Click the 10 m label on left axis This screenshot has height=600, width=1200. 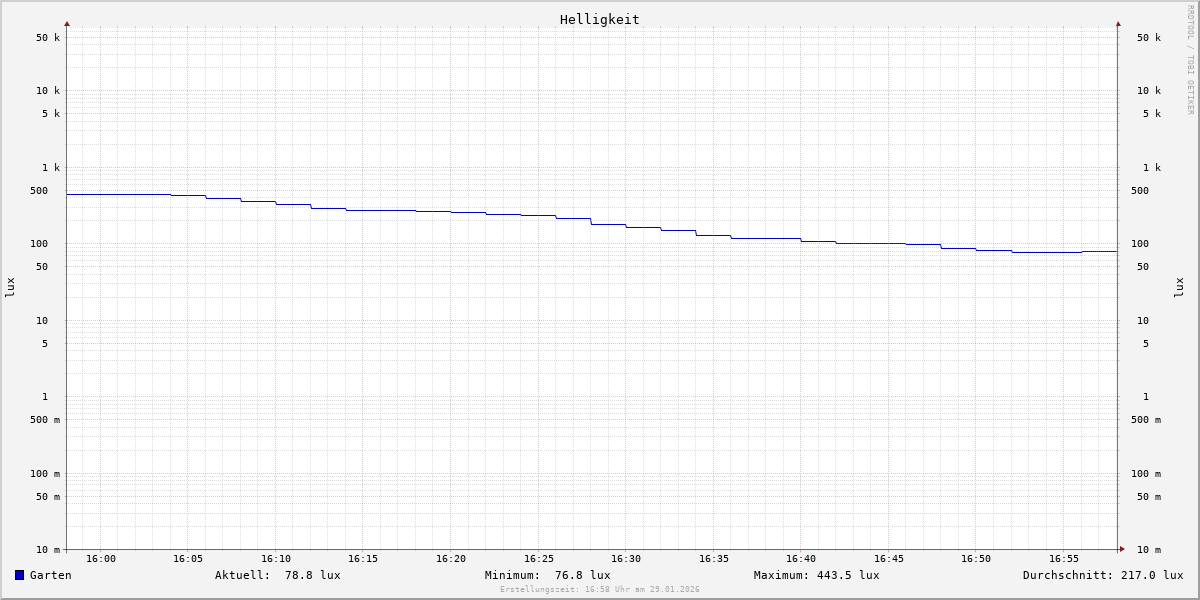point(48,550)
